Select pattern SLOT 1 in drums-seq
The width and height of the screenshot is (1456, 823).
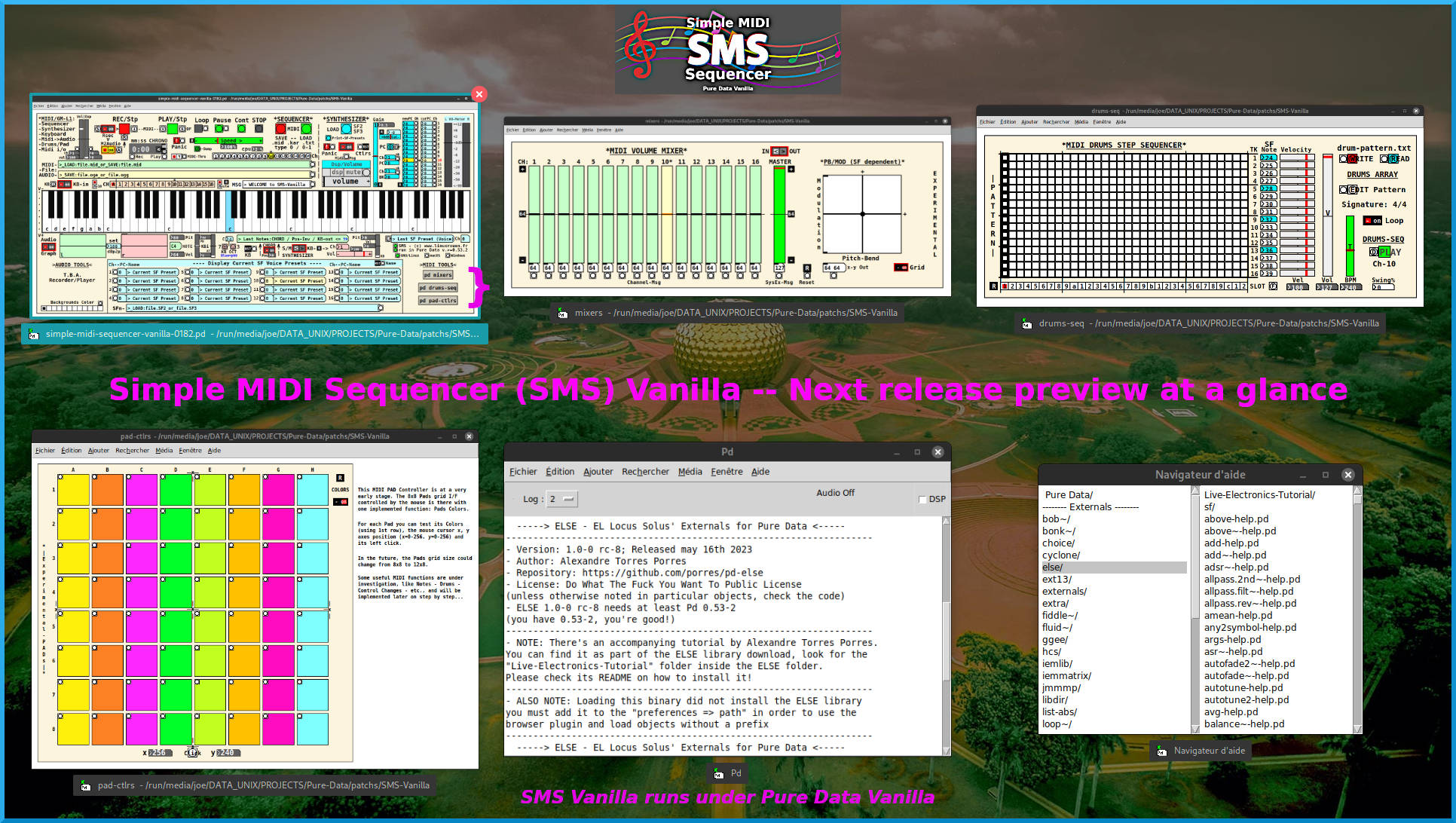[x=1004, y=286]
